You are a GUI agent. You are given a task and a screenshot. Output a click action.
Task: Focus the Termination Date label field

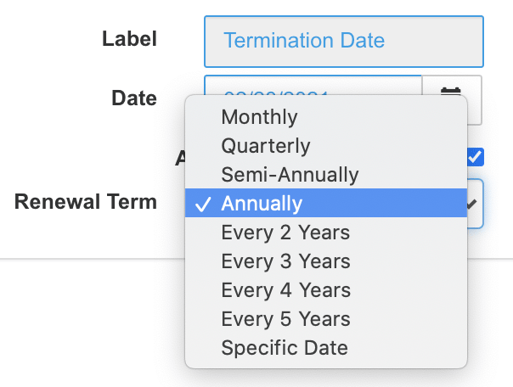[x=344, y=41]
